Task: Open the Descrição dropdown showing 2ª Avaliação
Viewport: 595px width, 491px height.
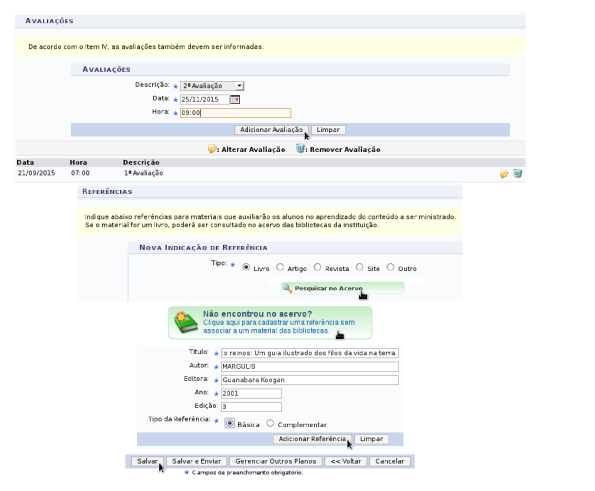Action: pyautogui.click(x=212, y=86)
